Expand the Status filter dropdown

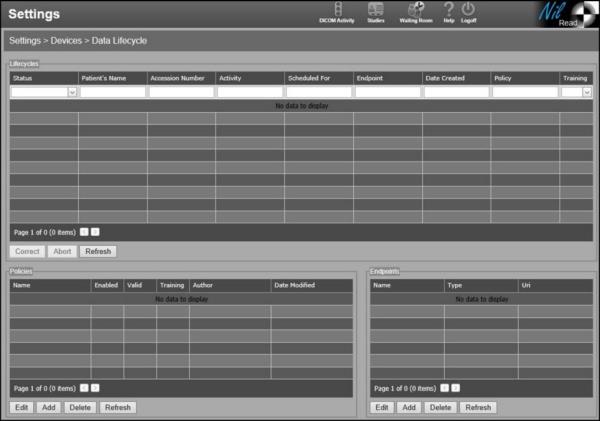pyautogui.click(x=72, y=92)
